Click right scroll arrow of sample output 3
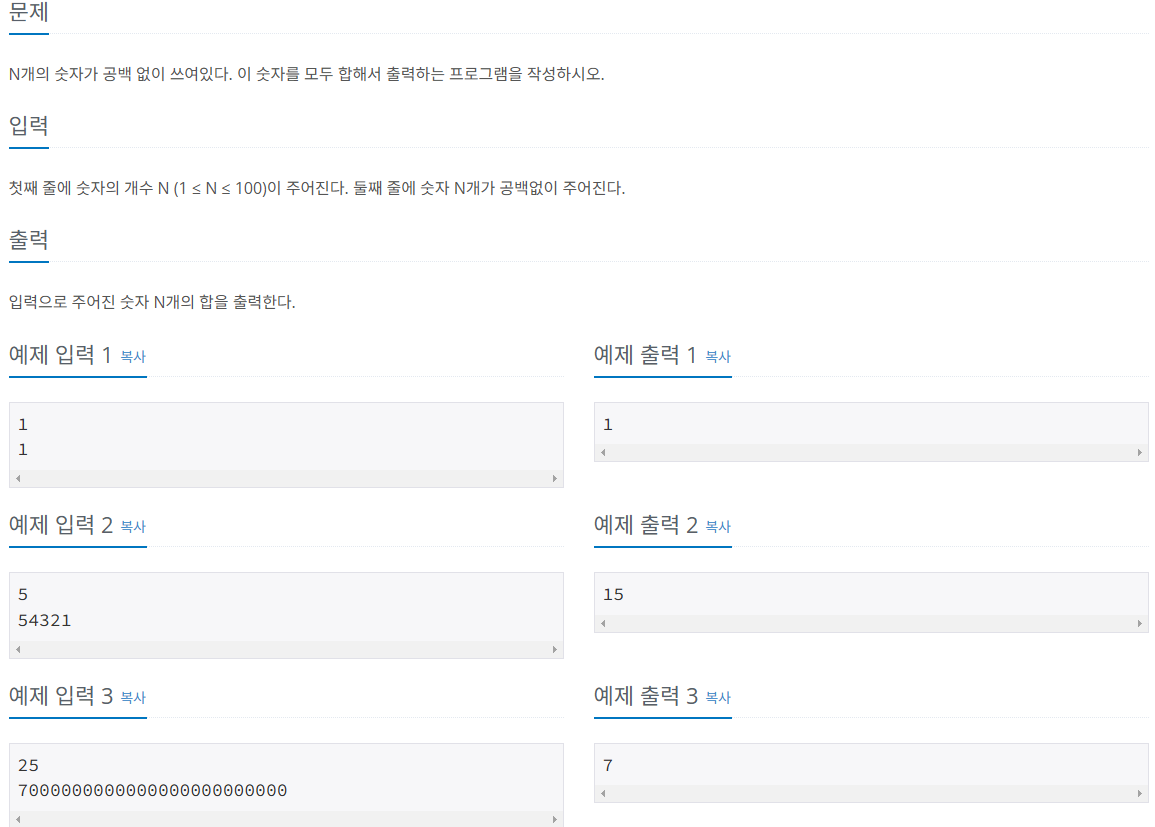This screenshot has width=1155, height=827. pos(1140,794)
